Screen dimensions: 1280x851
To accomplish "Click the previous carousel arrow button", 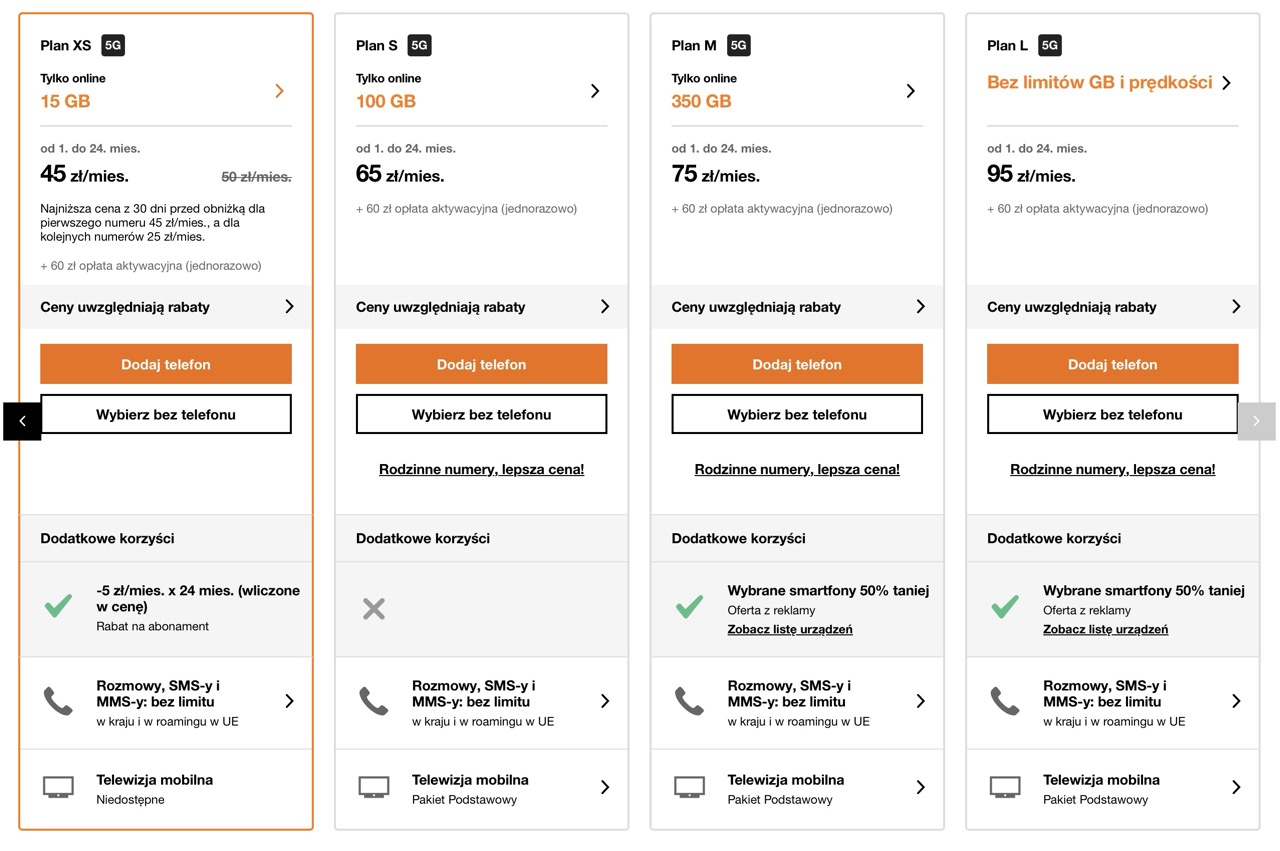I will 22,421.
